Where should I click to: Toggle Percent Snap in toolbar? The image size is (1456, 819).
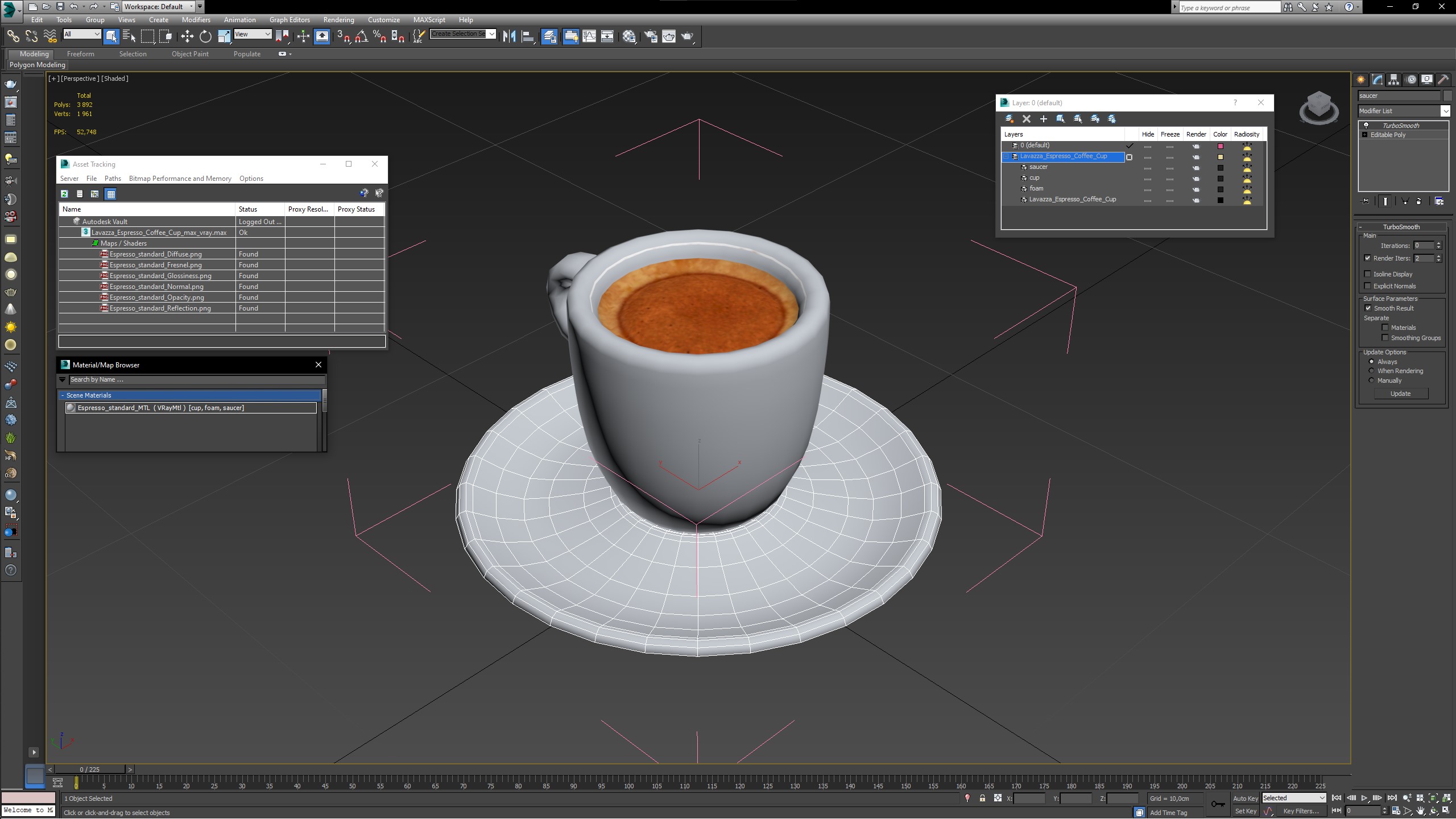(379, 36)
